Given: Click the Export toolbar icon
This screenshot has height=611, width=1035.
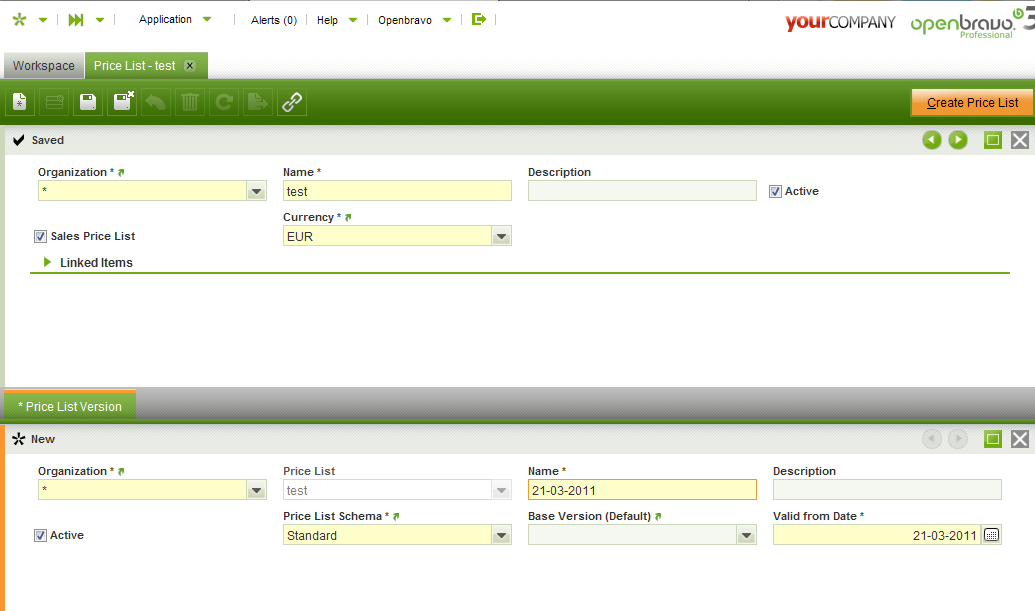Looking at the screenshot, I should click(257, 102).
